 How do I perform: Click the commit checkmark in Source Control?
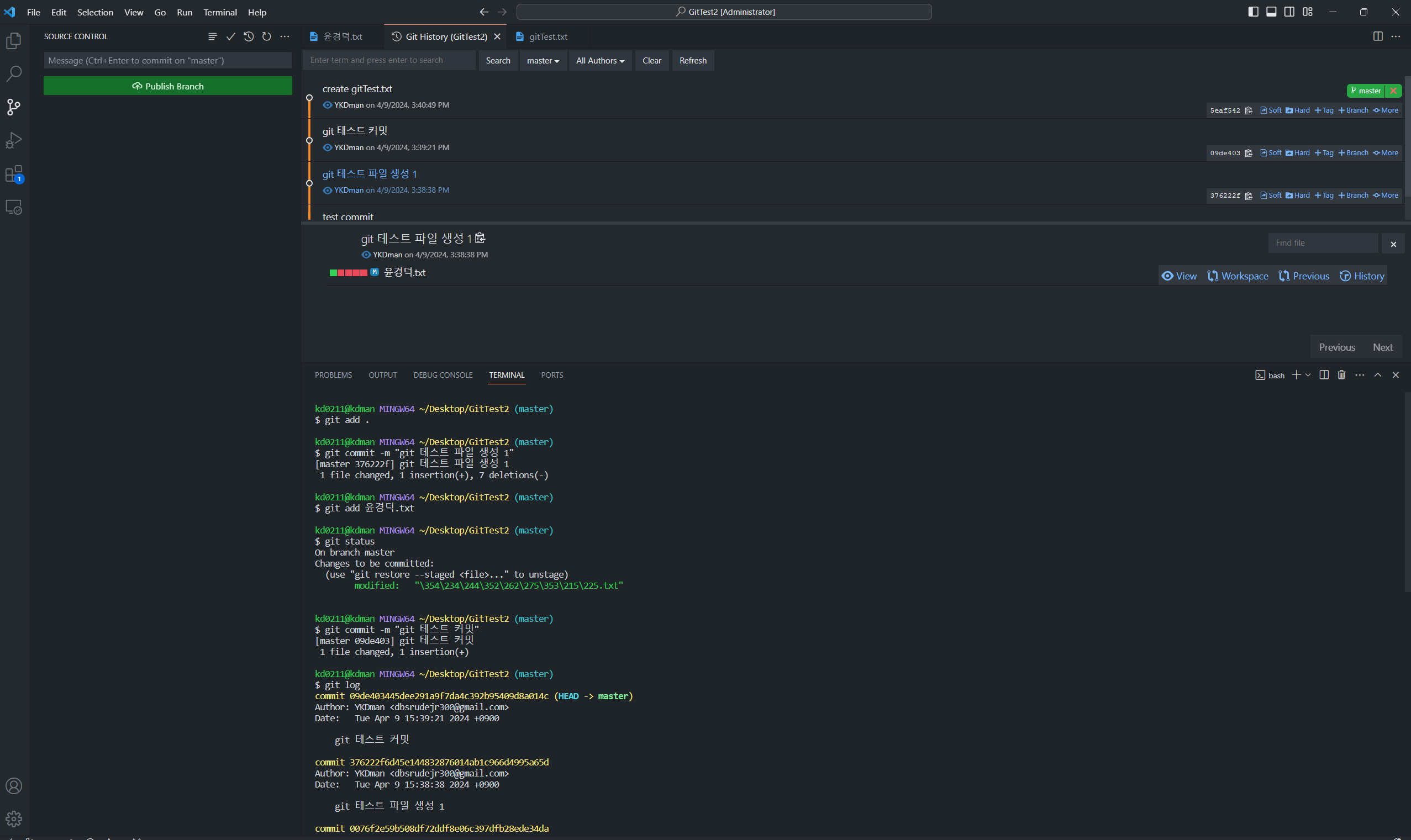pos(230,36)
